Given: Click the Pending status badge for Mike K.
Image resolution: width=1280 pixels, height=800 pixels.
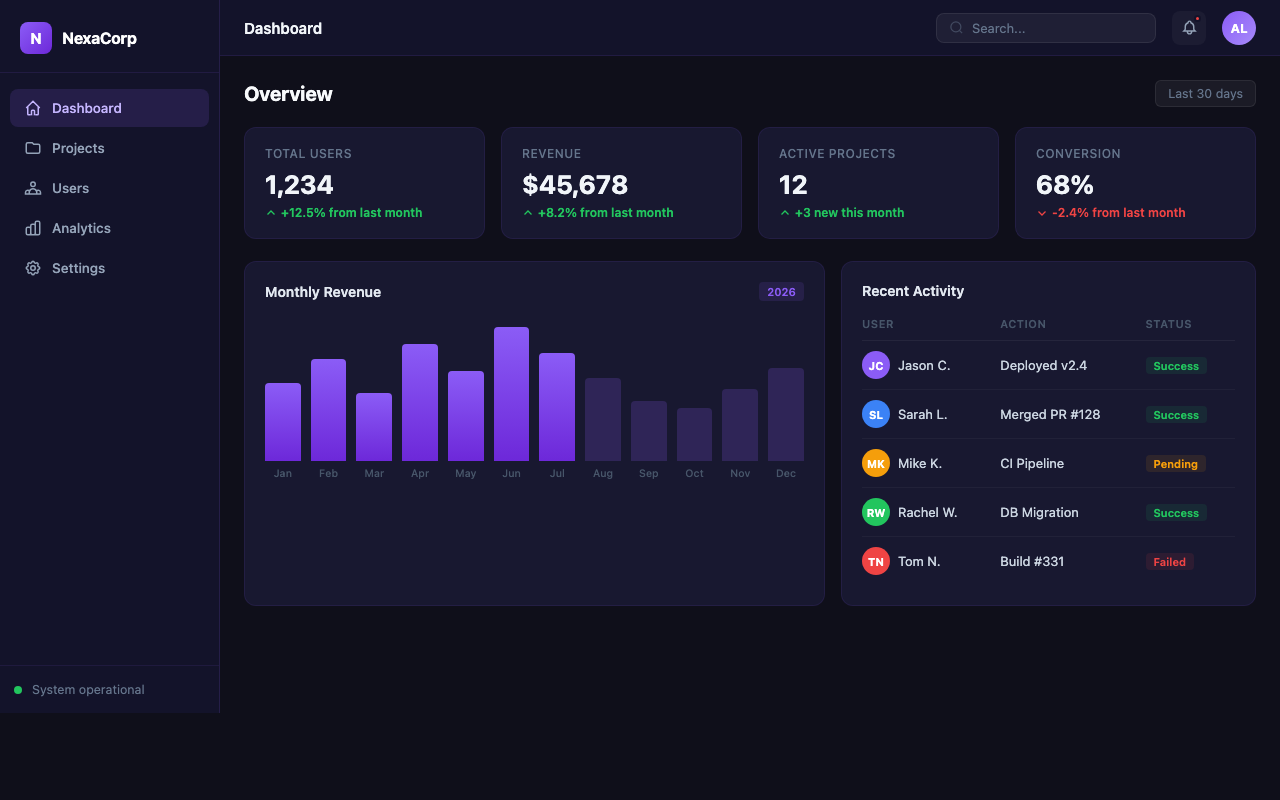Looking at the screenshot, I should click(1176, 464).
